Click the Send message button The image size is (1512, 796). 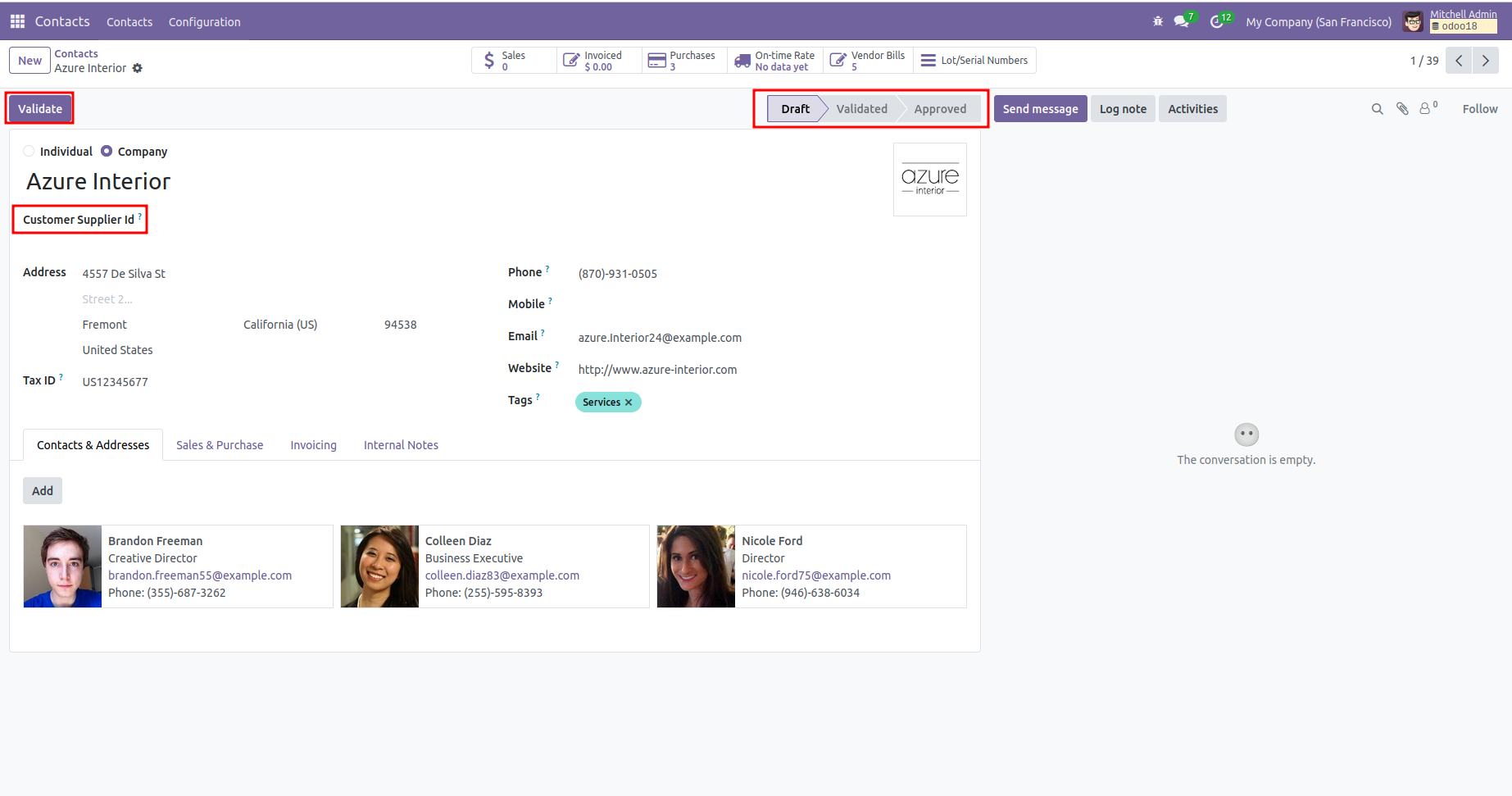coord(1041,109)
